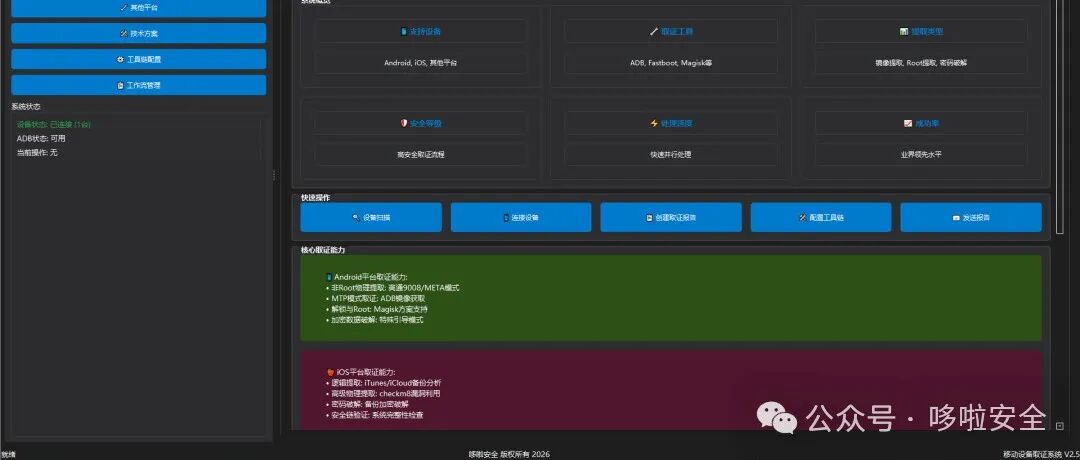Screen dimensions: 1080x460
Task: Click the phone icon on 连接设备
Action: (506, 218)
